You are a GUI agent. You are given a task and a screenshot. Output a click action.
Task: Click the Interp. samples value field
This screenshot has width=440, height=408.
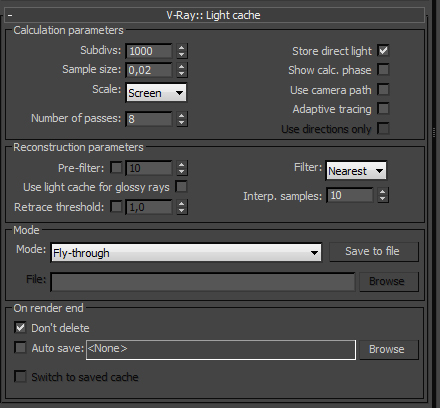coord(350,195)
